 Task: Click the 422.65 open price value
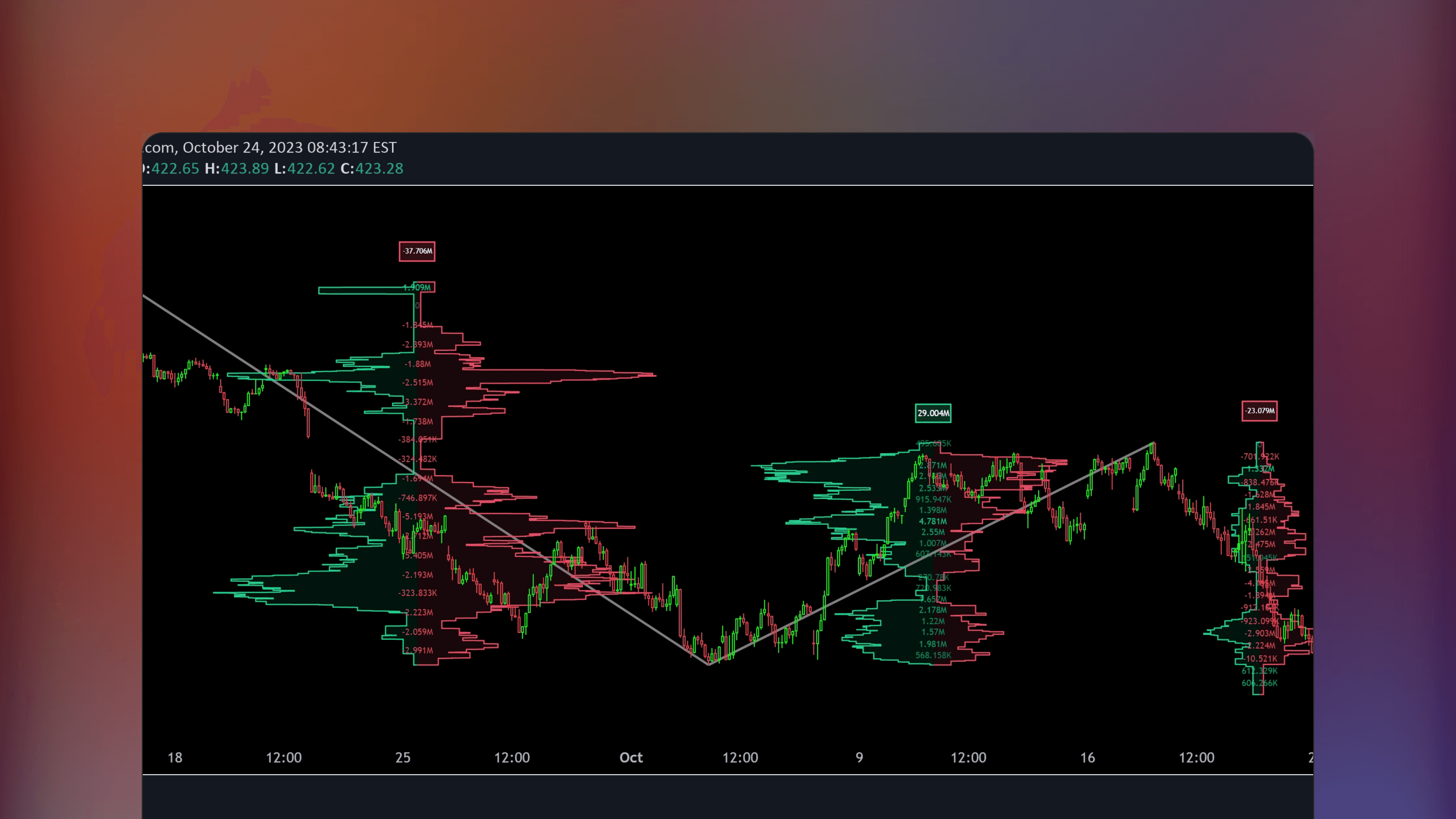tap(175, 168)
